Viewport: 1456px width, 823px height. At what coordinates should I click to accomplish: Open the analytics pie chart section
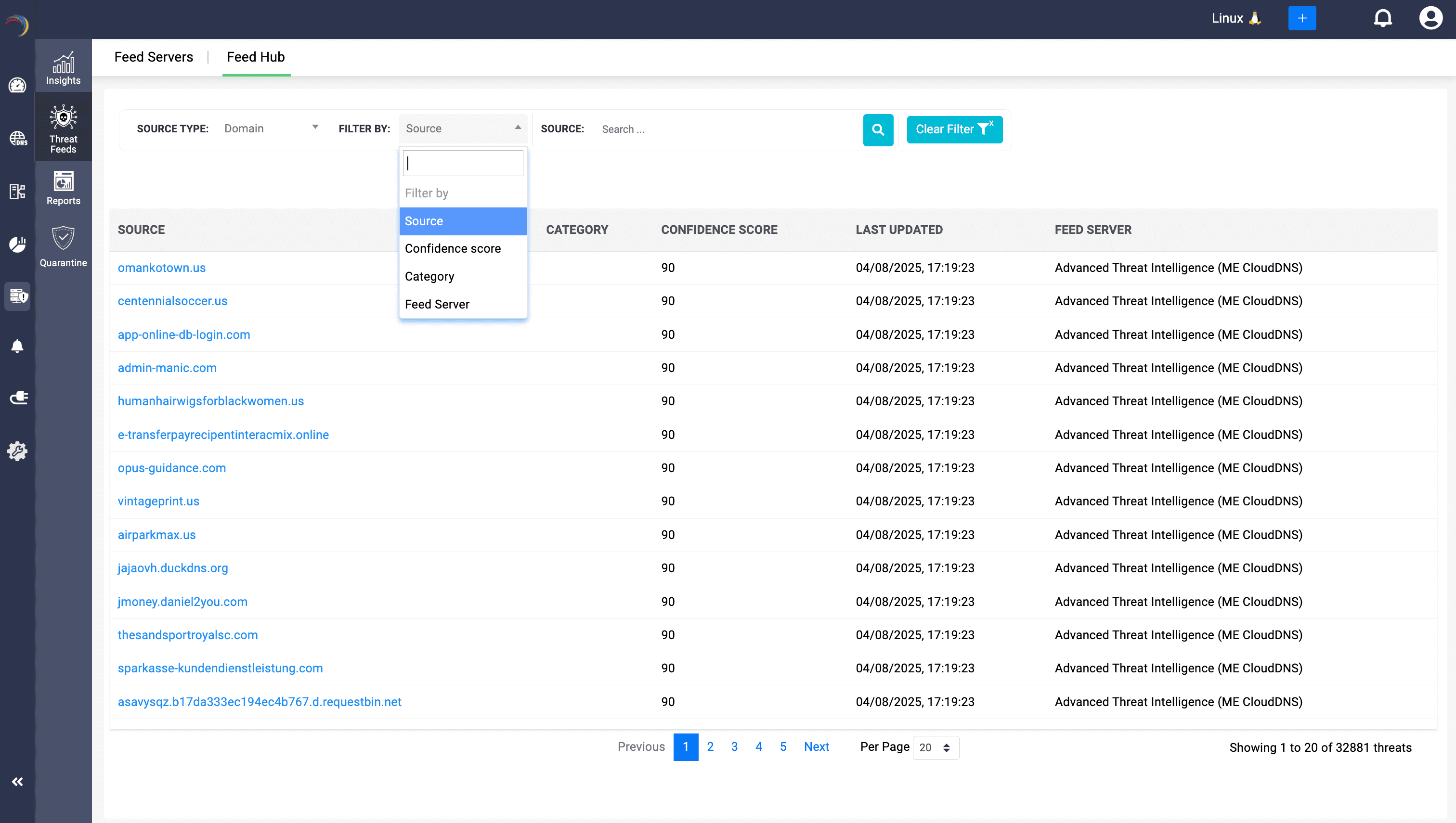pos(17,245)
